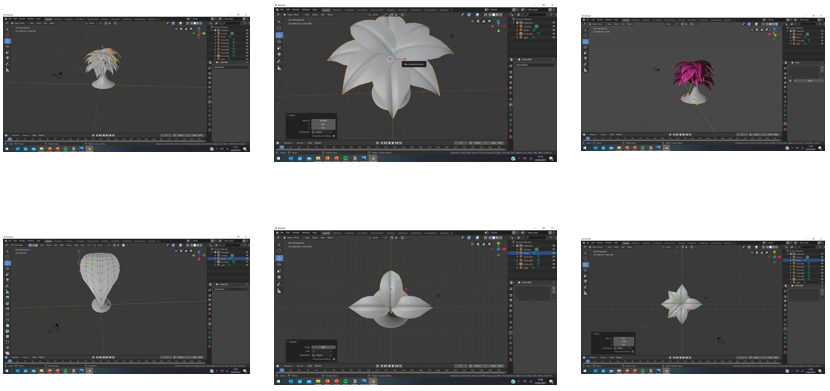830x391 pixels.
Task: Open Object properties tab in large flower window
Action: coord(511,99)
